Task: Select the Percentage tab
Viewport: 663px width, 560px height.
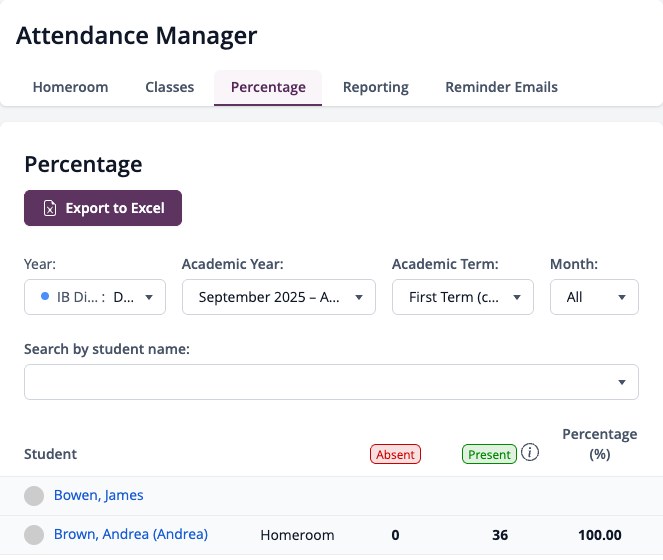Action: 268,88
